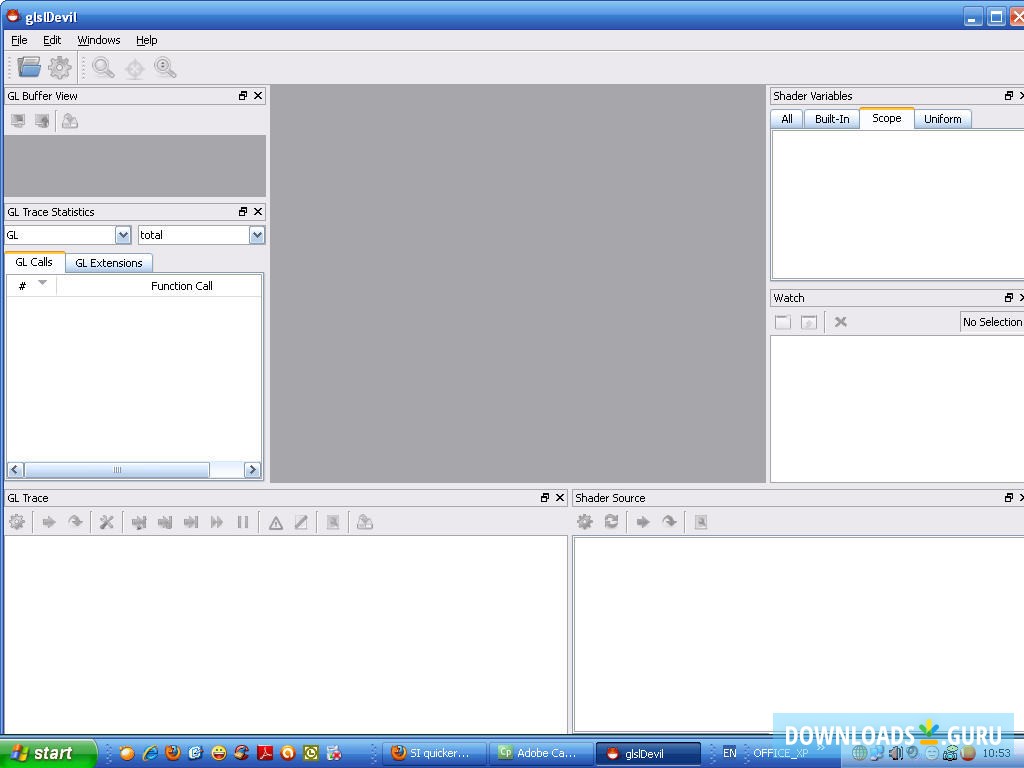
Task: Close the GL Trace panel
Action: click(560, 498)
